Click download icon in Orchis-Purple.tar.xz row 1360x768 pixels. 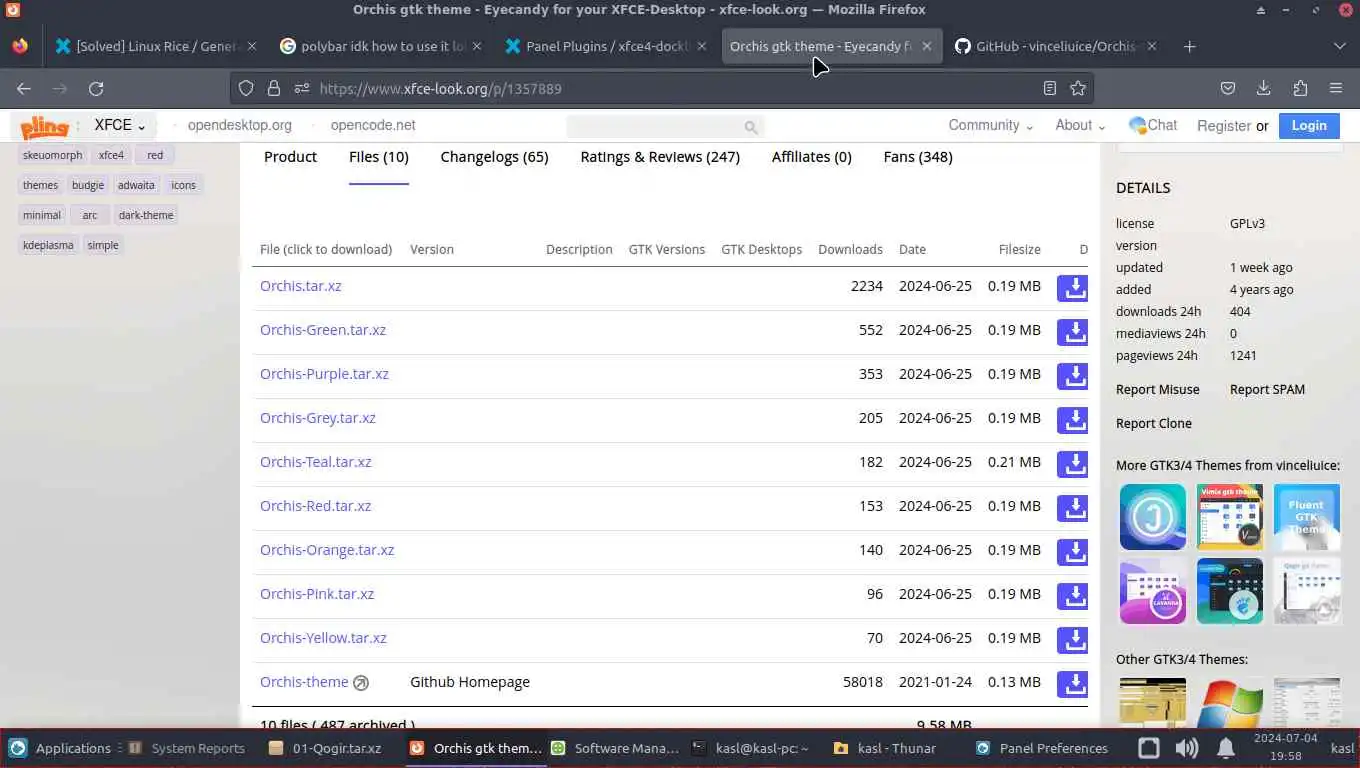point(1072,376)
